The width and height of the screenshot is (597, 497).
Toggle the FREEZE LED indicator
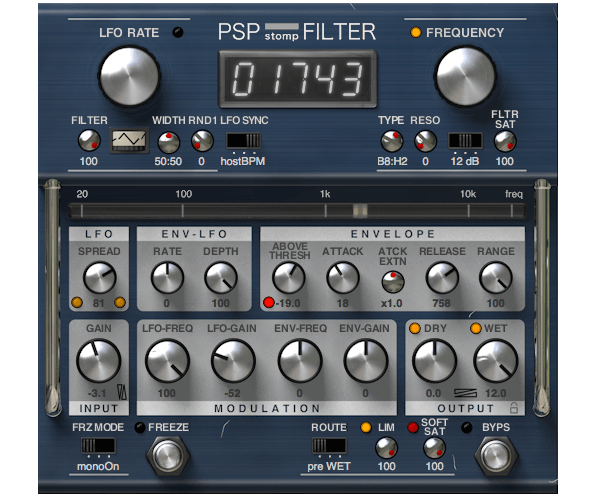pos(140,427)
